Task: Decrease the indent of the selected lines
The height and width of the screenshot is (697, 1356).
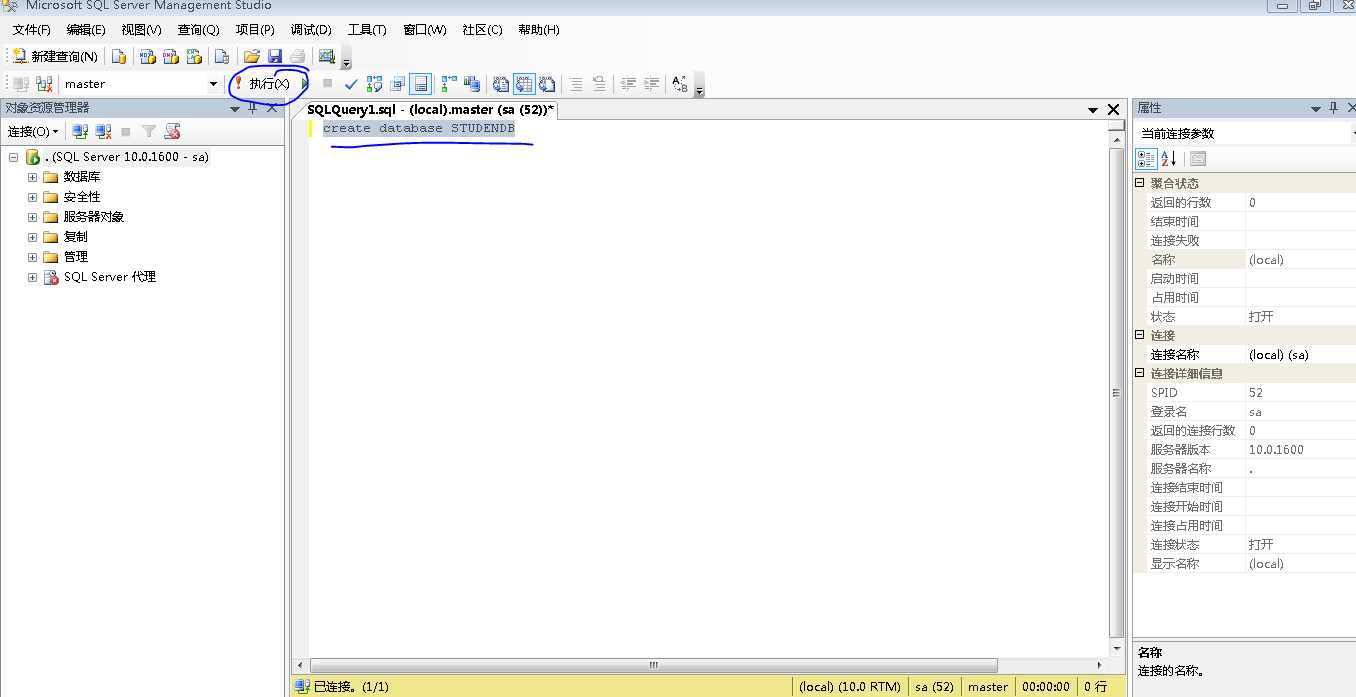Action: [628, 84]
